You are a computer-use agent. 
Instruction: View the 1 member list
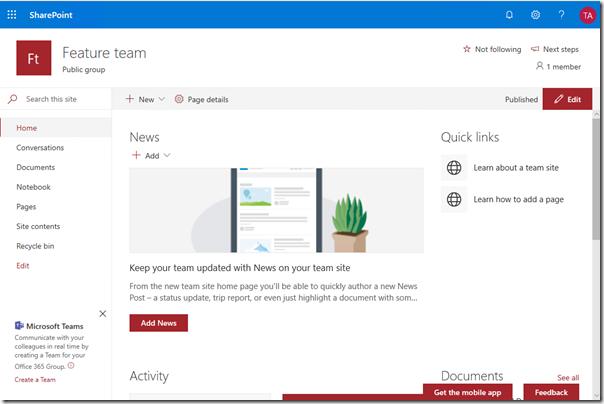(x=558, y=67)
